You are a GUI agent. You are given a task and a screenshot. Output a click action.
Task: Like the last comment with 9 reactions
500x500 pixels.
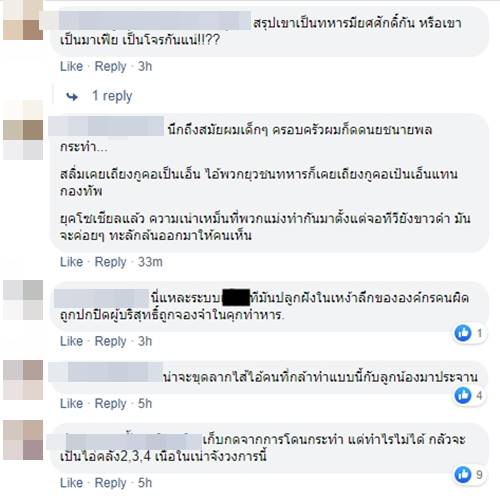coord(71,483)
